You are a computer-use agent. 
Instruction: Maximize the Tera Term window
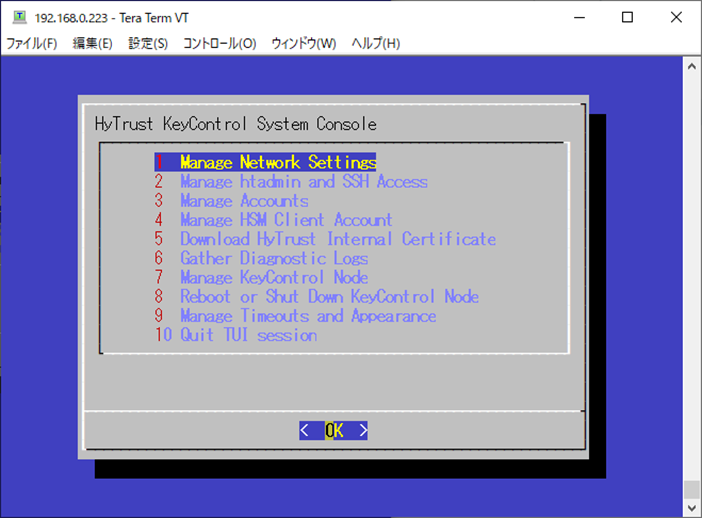[x=628, y=17]
